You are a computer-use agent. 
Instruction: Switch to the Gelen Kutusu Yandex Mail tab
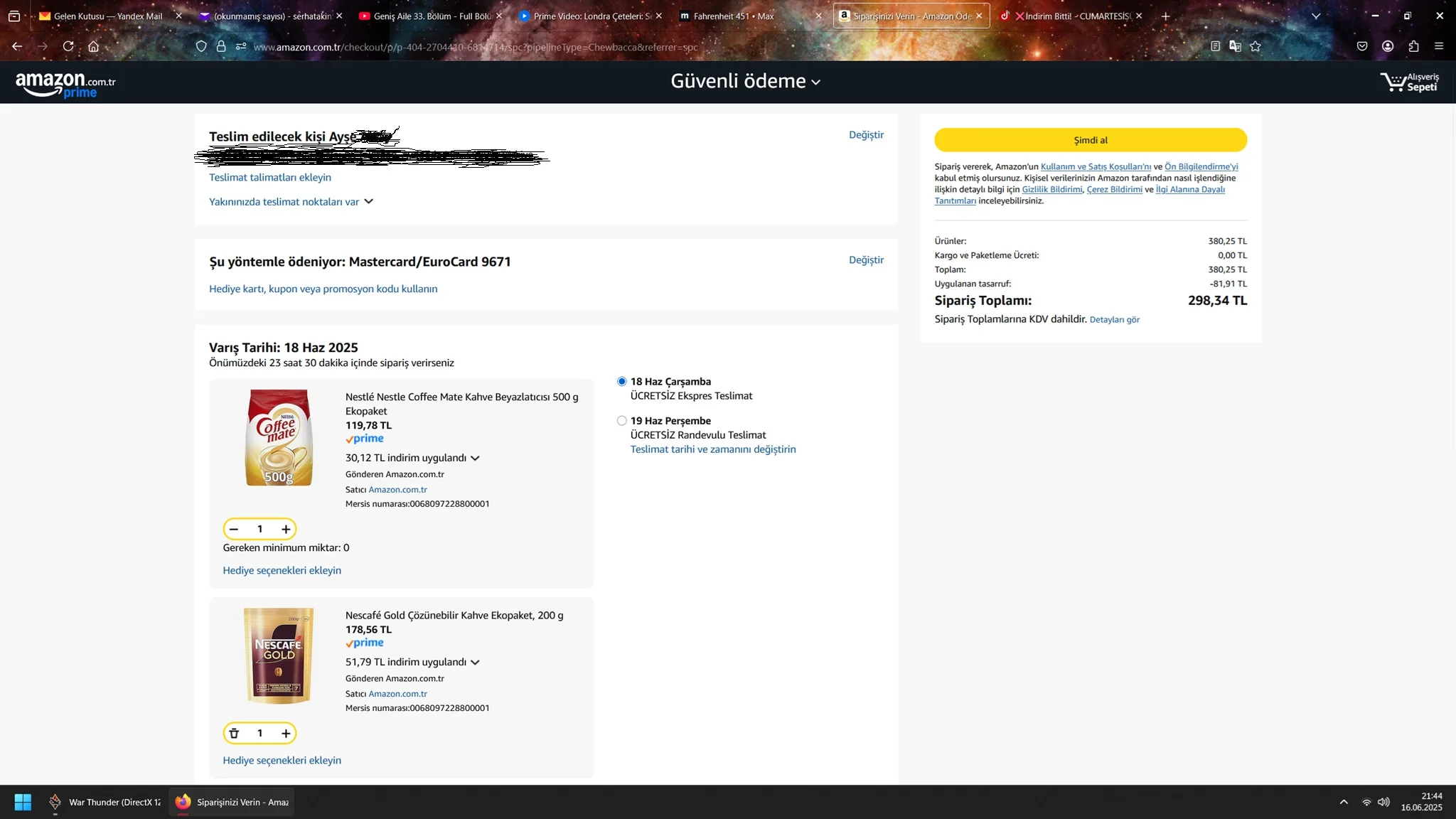108,16
